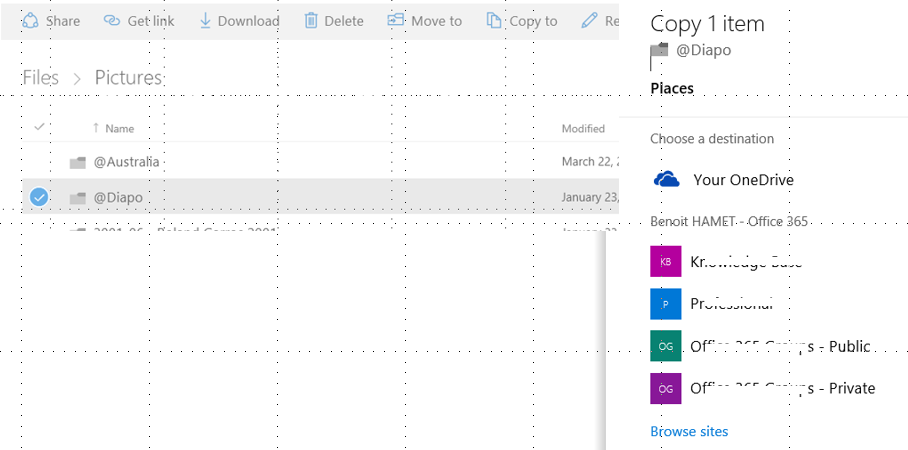Select Office 365 Groups - Public destination
The width and height of the screenshot is (908, 450).
[780, 346]
